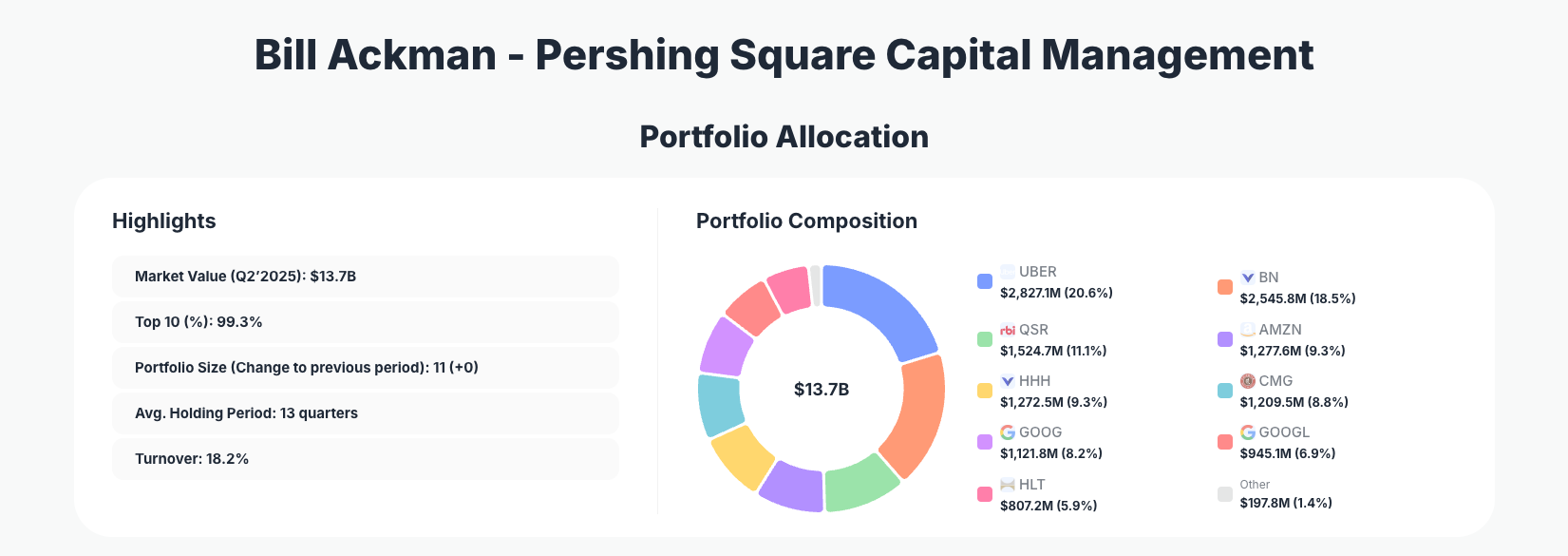Select the orange BN legend swatch
This screenshot has width=1568, height=556.
click(1225, 287)
